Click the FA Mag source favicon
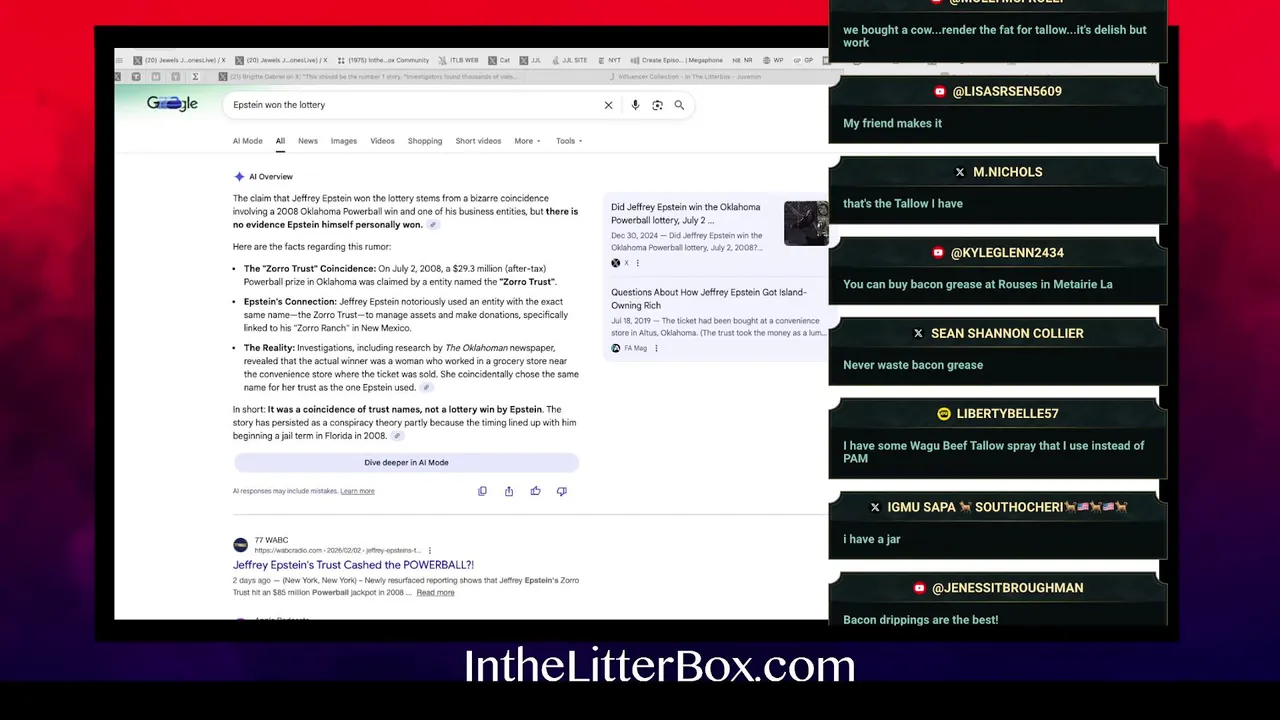The height and width of the screenshot is (720, 1280). tap(616, 348)
